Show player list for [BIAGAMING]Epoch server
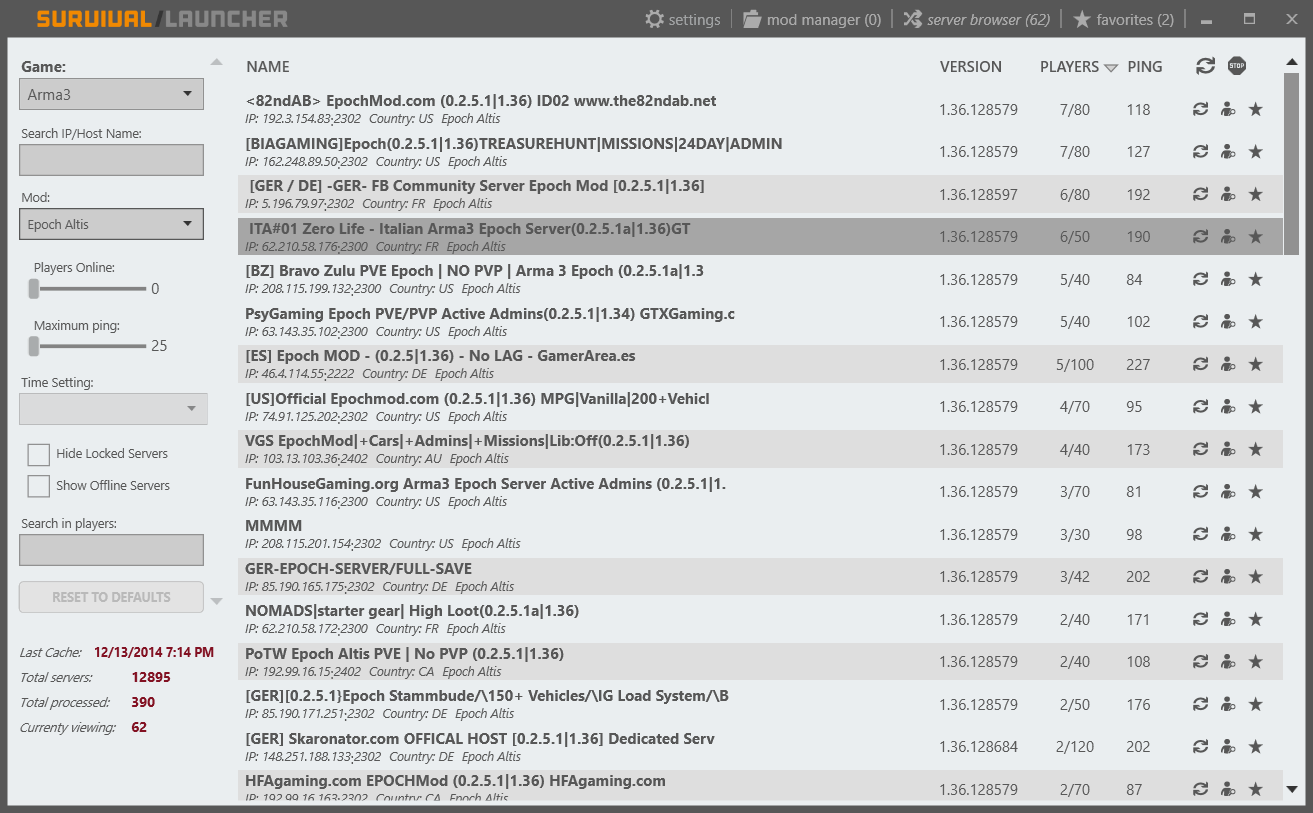This screenshot has height=813, width=1313. tap(1228, 152)
